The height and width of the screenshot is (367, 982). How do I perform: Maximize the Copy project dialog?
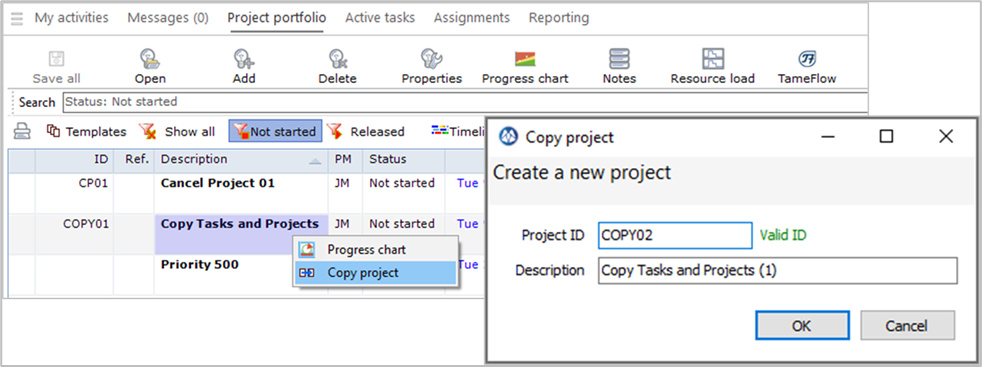click(x=886, y=137)
